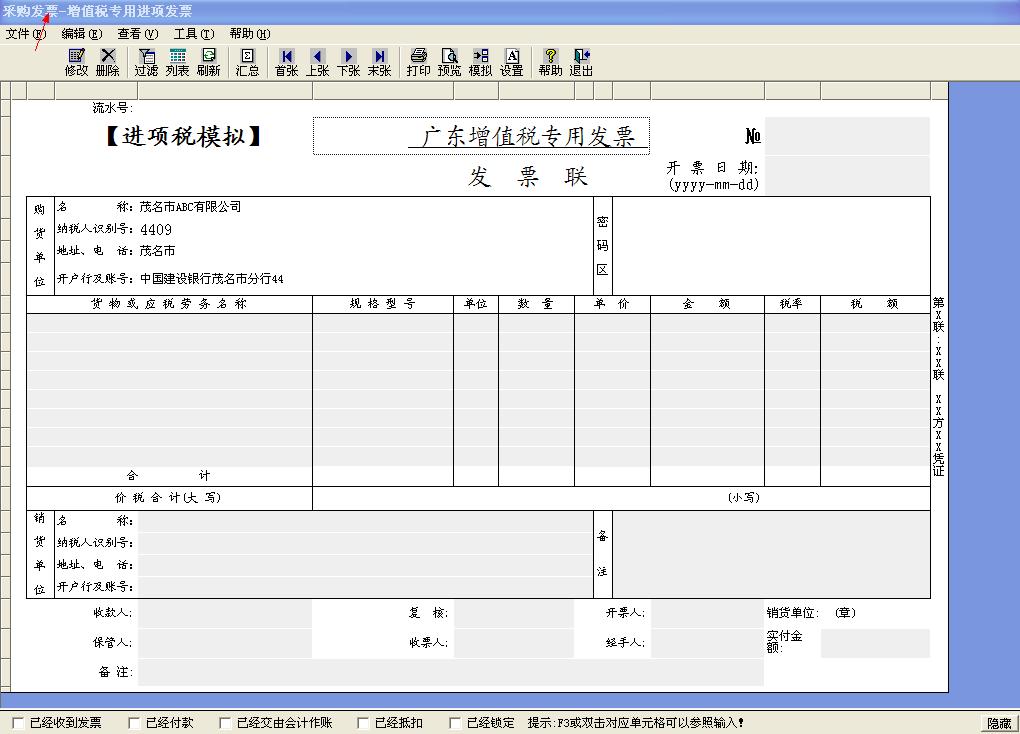Open 设置 (settings) from toolbar
The width and height of the screenshot is (1020, 734).
(512, 62)
